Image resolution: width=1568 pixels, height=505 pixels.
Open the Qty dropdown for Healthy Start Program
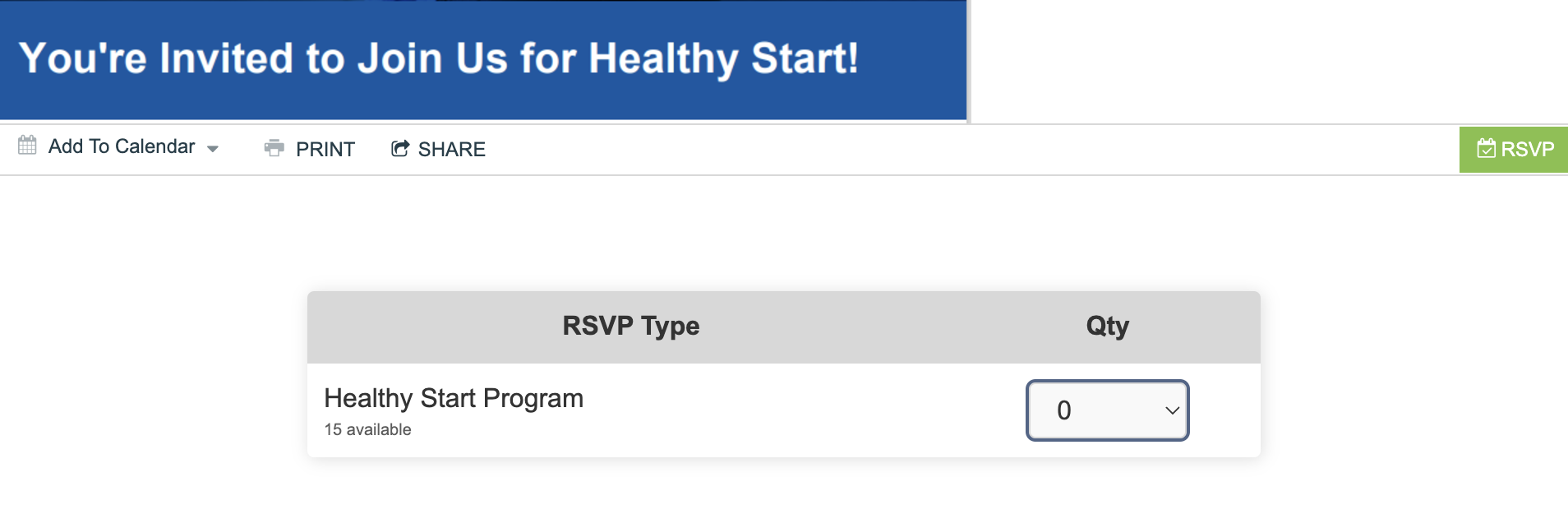[x=1107, y=410]
